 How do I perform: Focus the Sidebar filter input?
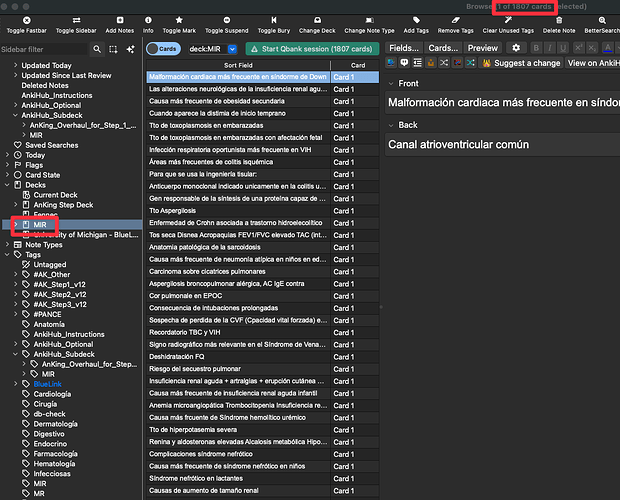43,49
